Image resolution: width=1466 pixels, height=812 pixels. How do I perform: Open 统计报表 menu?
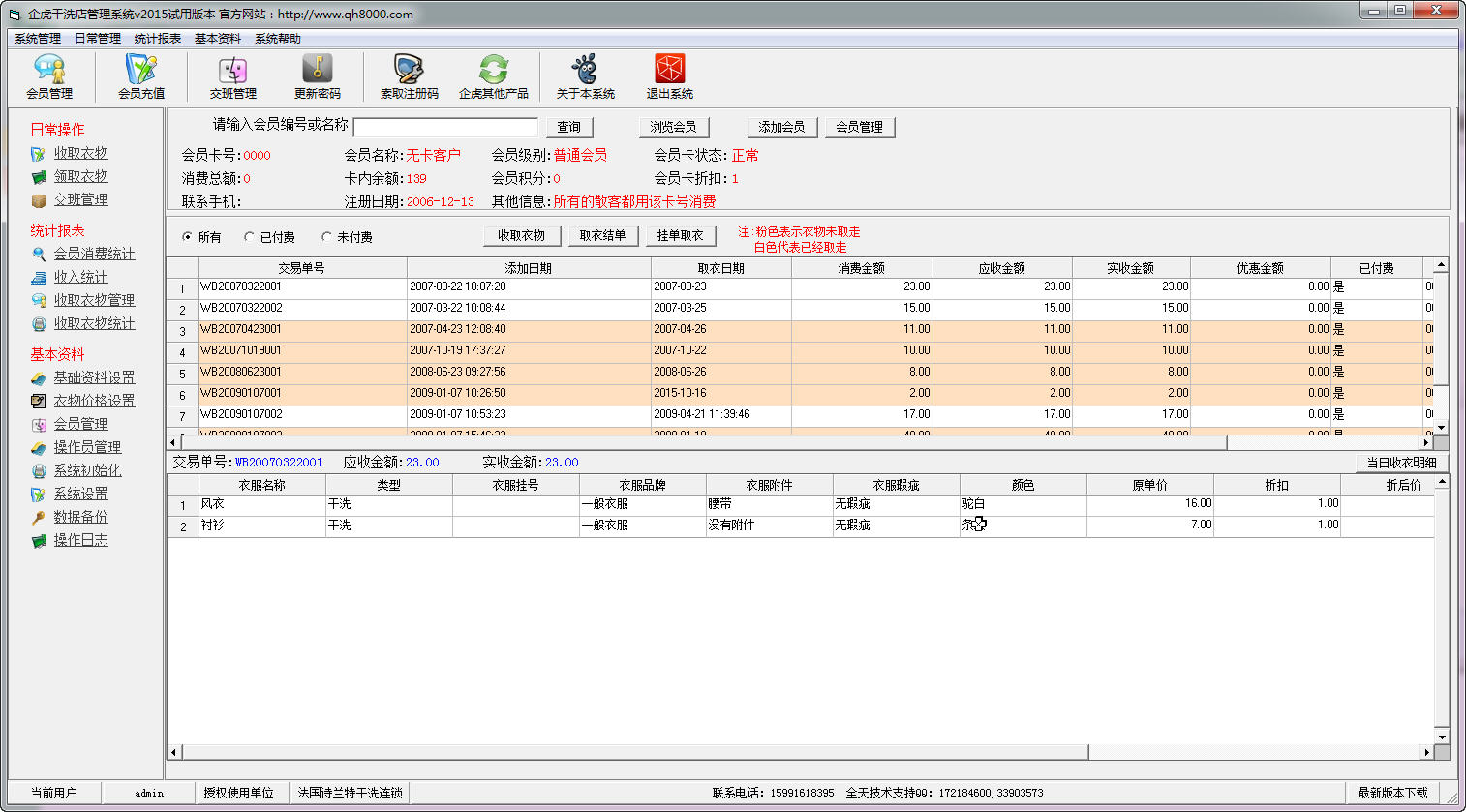coord(158,39)
